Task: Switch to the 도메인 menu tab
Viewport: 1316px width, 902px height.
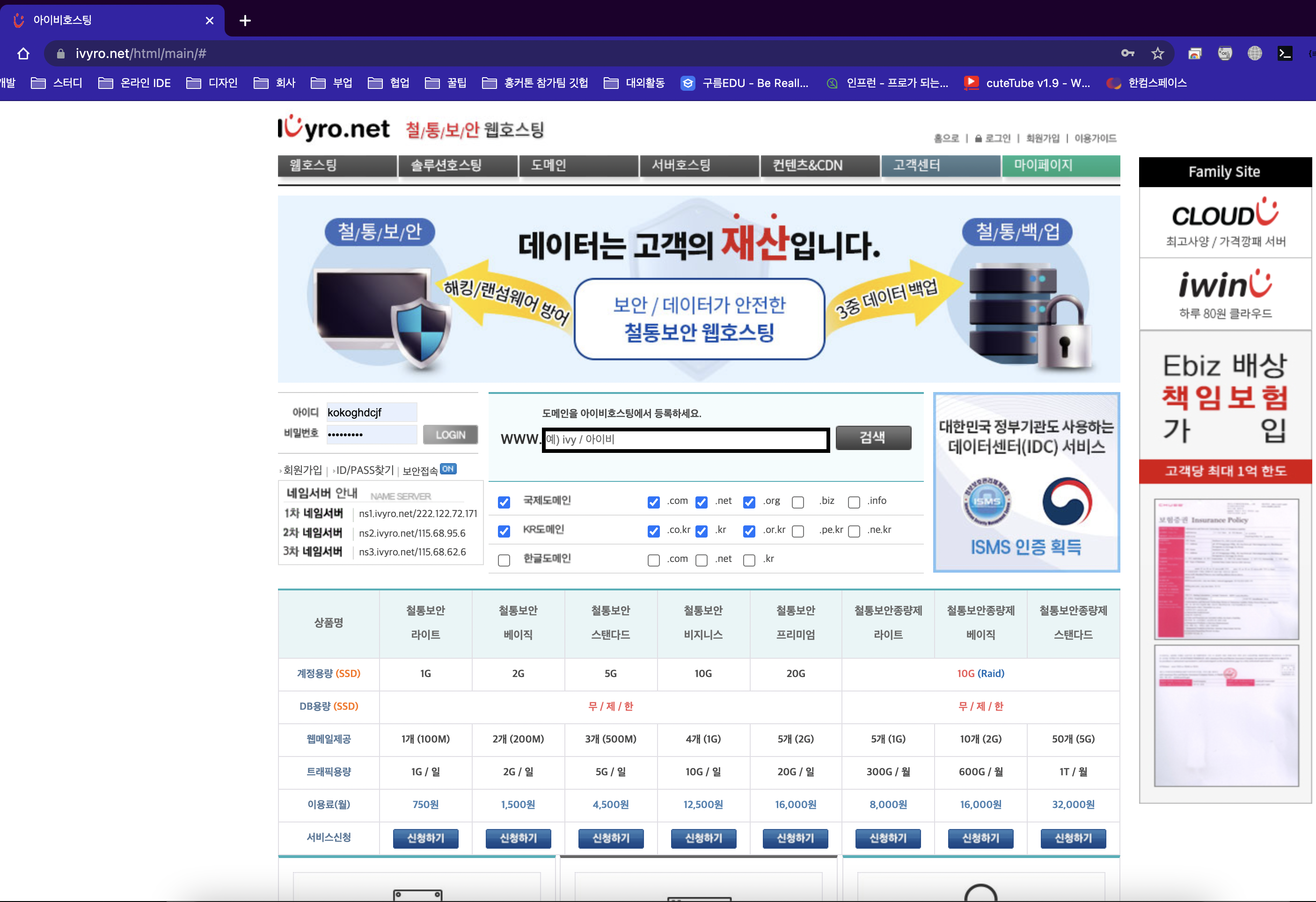Action: (x=548, y=165)
